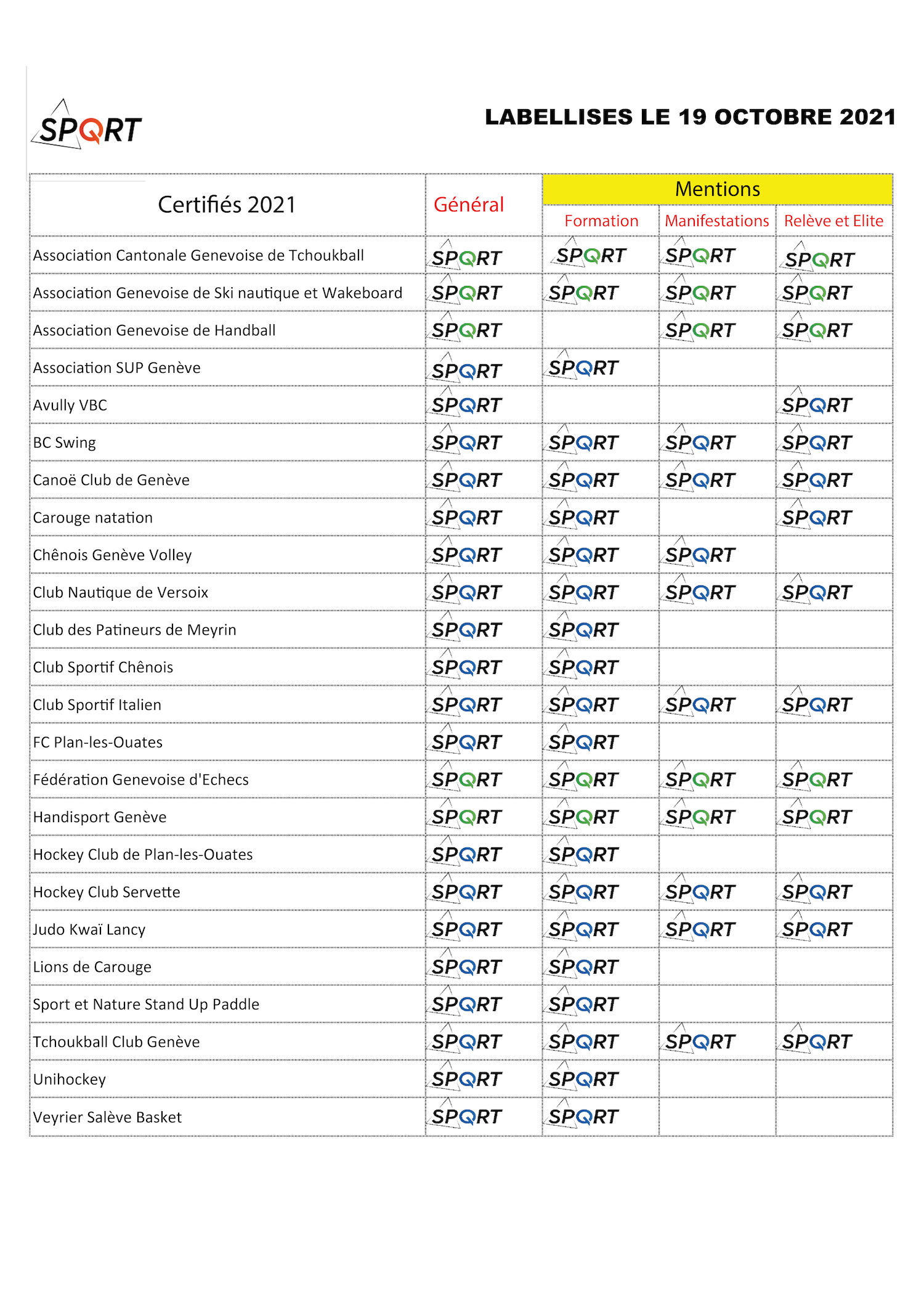The image size is (924, 1307).
Task: Click the 'BC Swing' row name
Action: (x=64, y=442)
